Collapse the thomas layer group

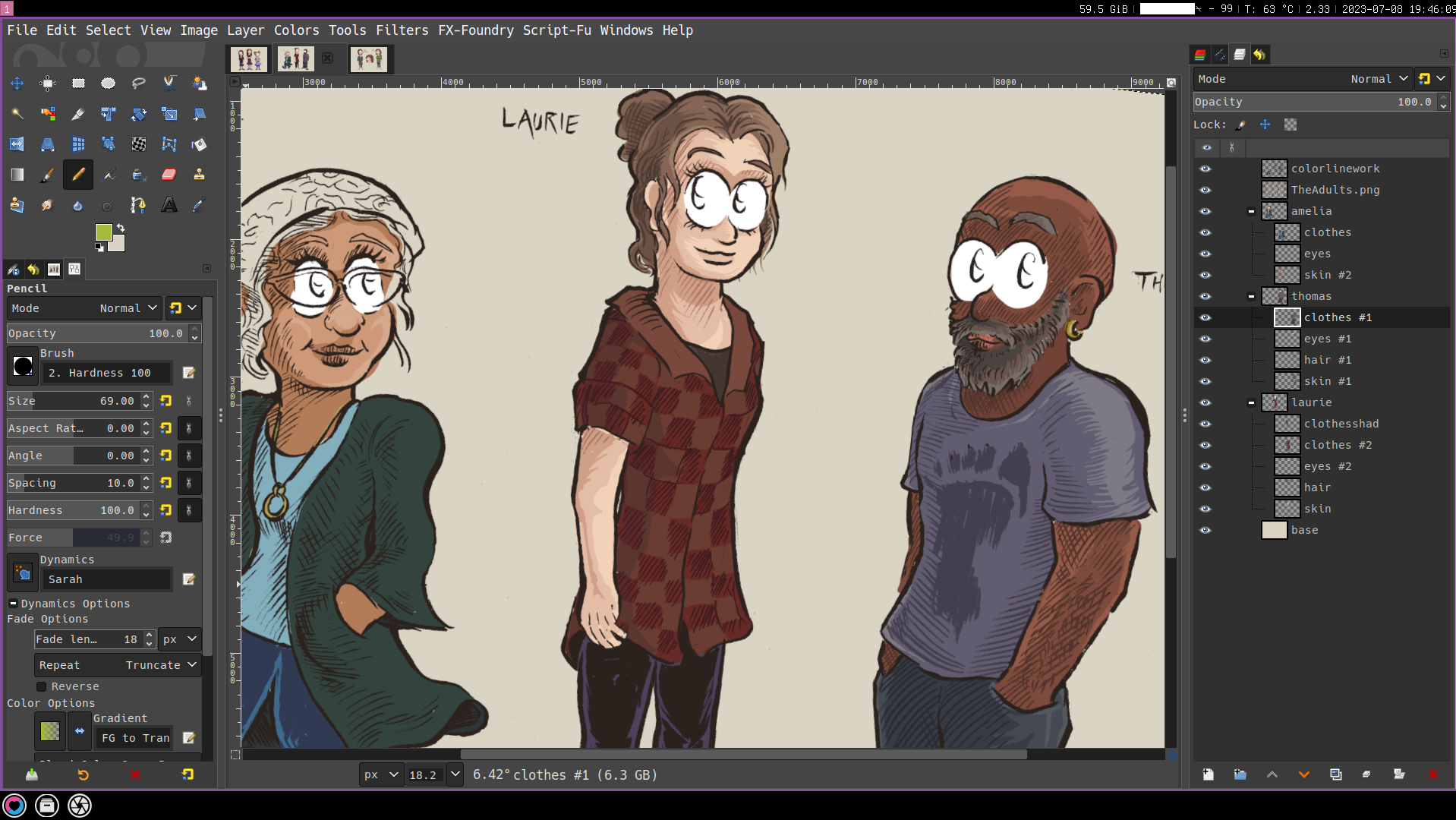1251,296
